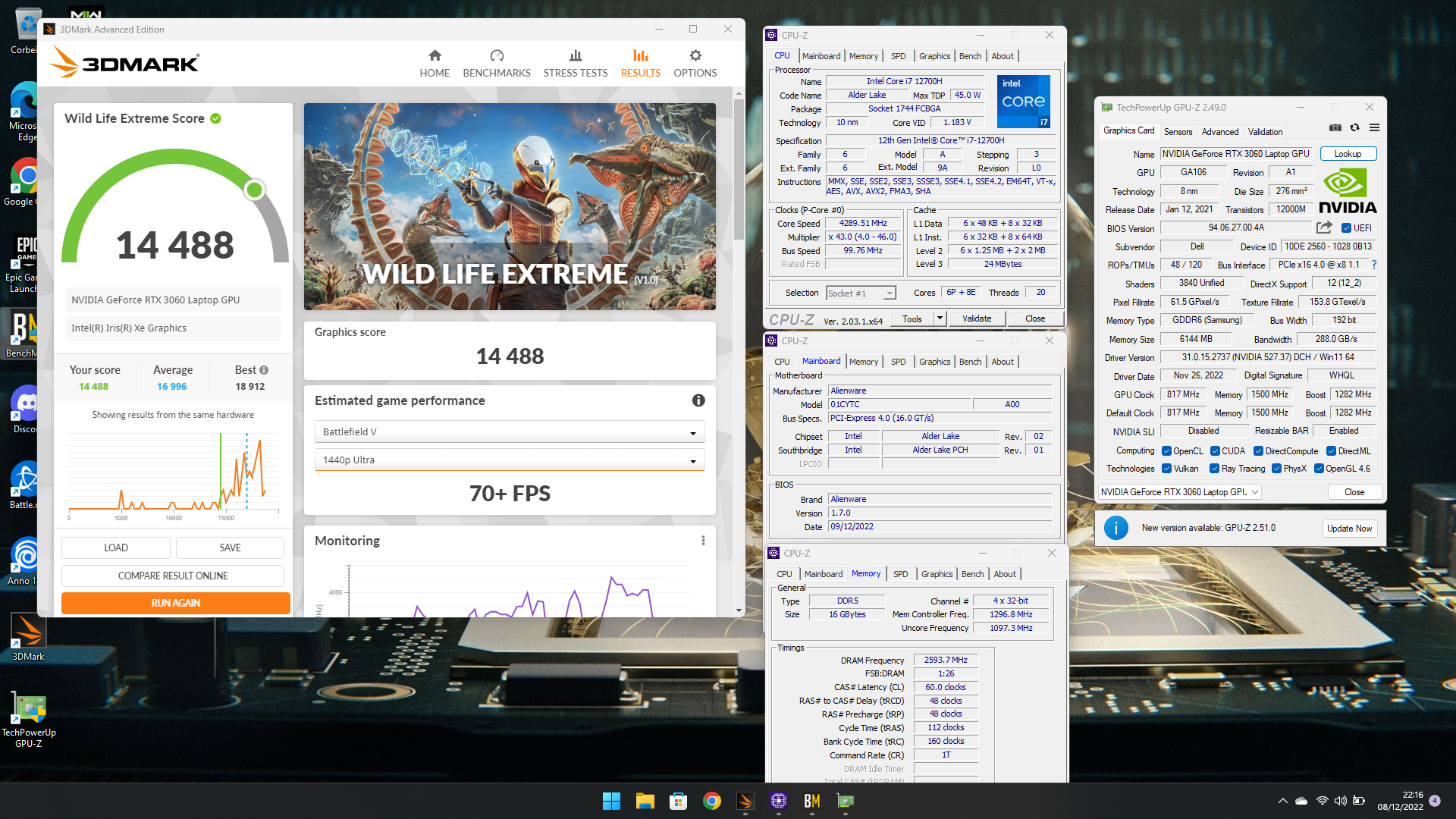Open Microsoft Store from the taskbar
The width and height of the screenshot is (1456, 819).
(x=678, y=801)
